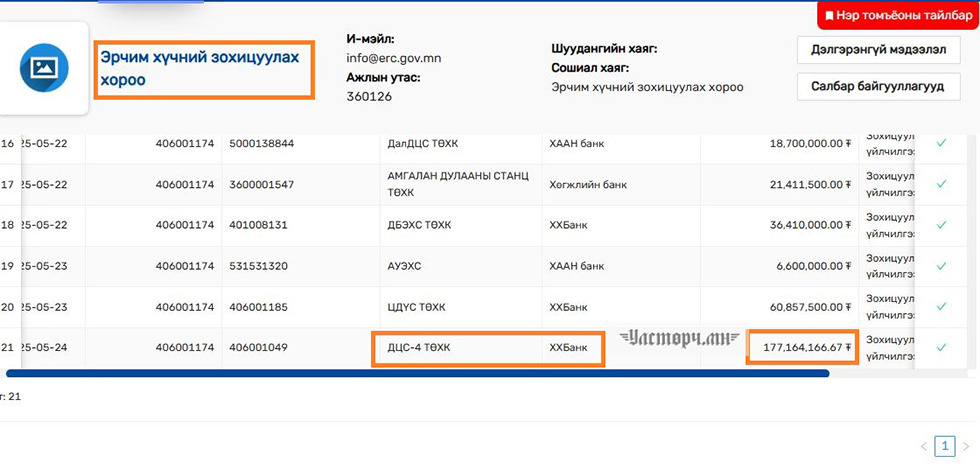Click the info@erc.gov.mn email address
The image size is (980, 470).
(x=393, y=58)
